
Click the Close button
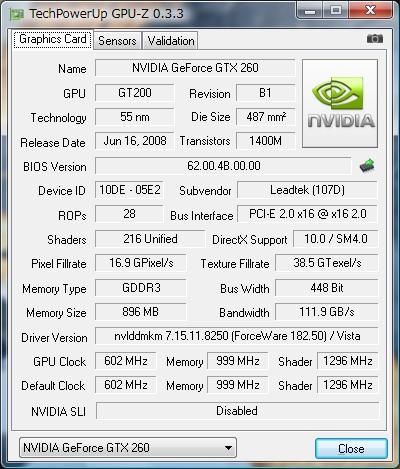click(x=351, y=449)
